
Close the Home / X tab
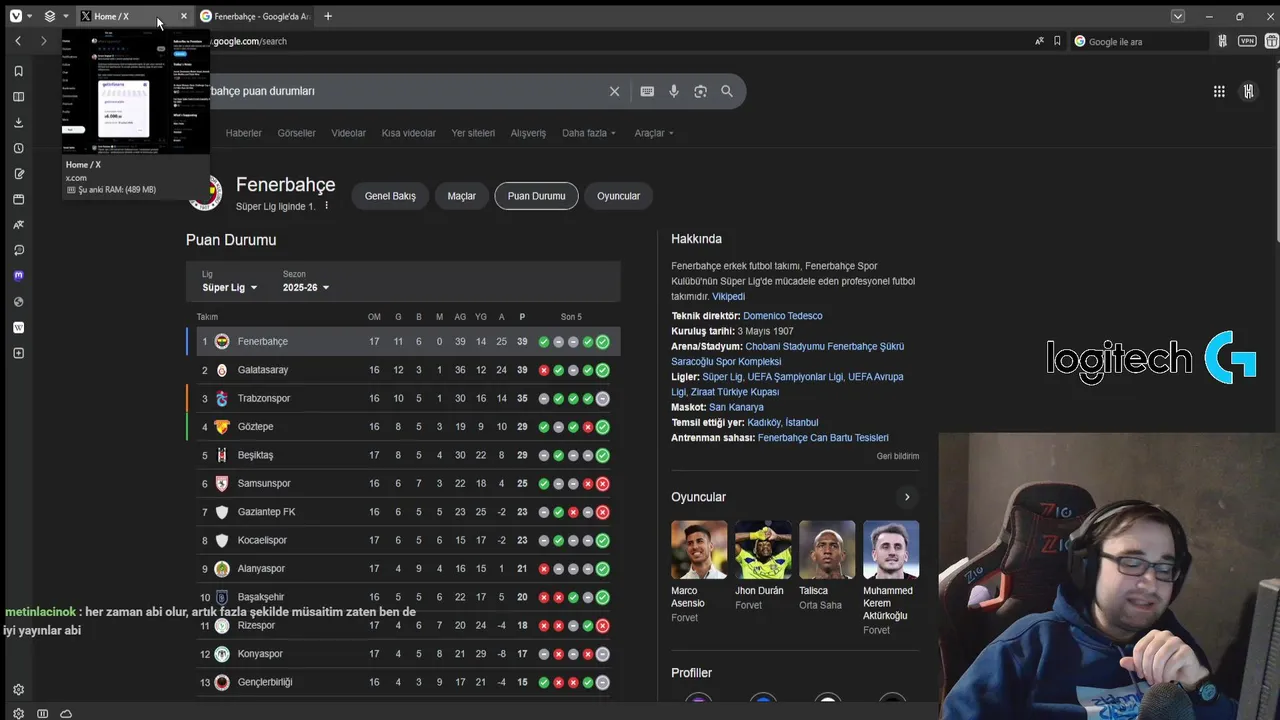pos(183,16)
